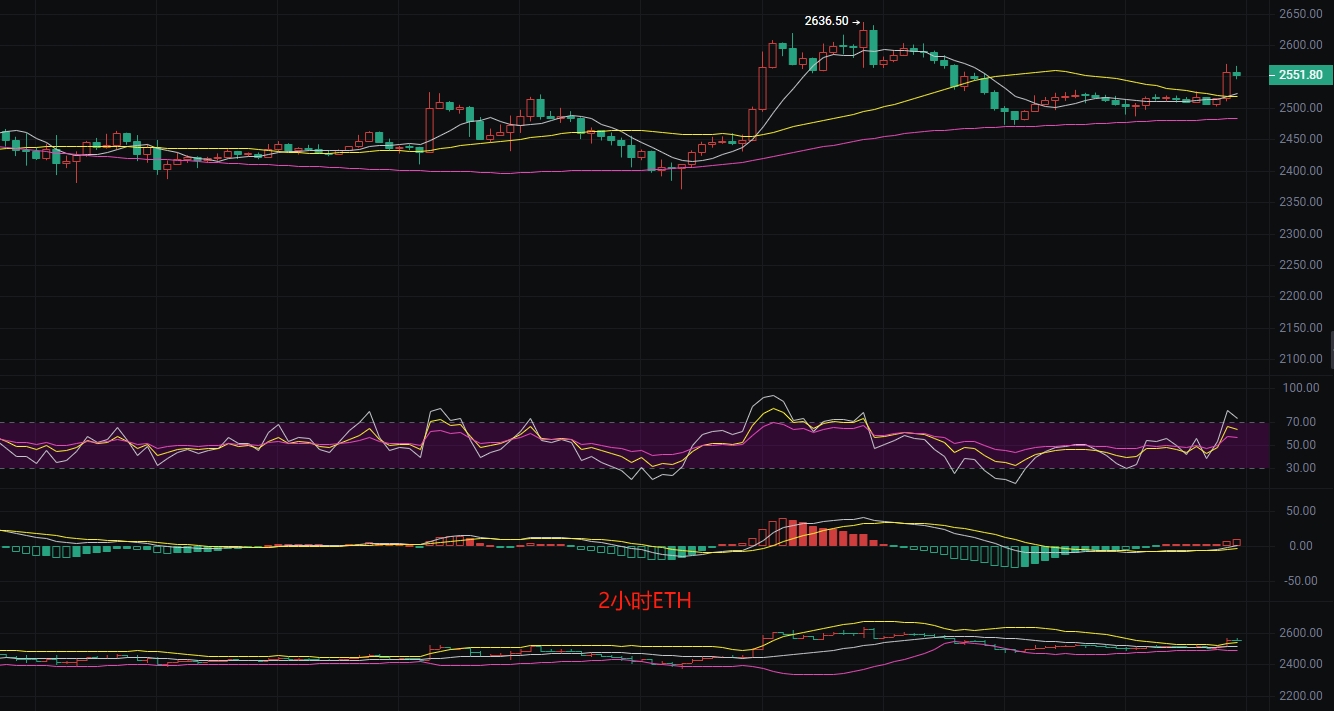Screen dimensions: 1334x711
Task: Click the 2400.00 price axis label on main chart
Action: coord(1300,171)
